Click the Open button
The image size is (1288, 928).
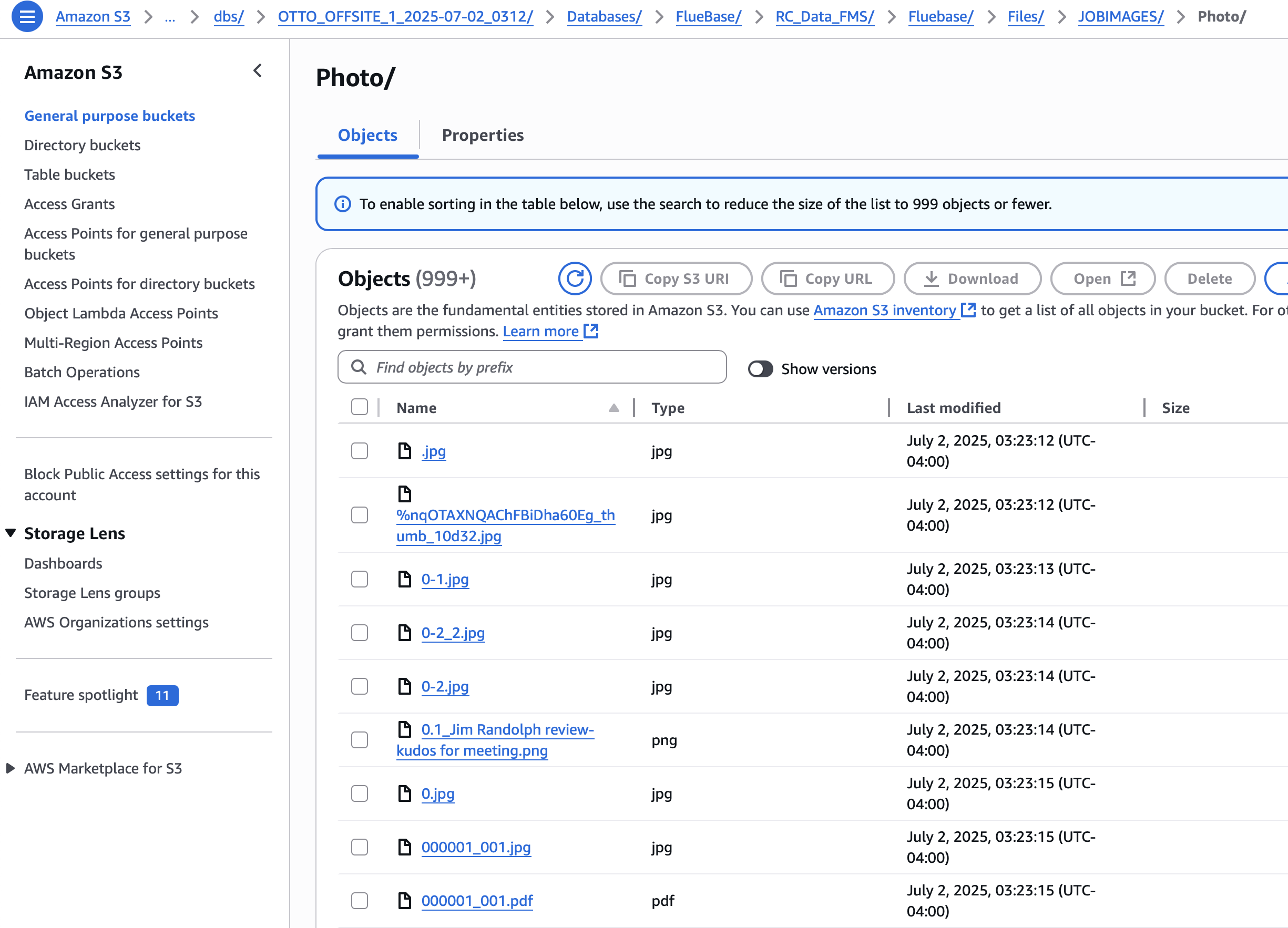point(1103,279)
